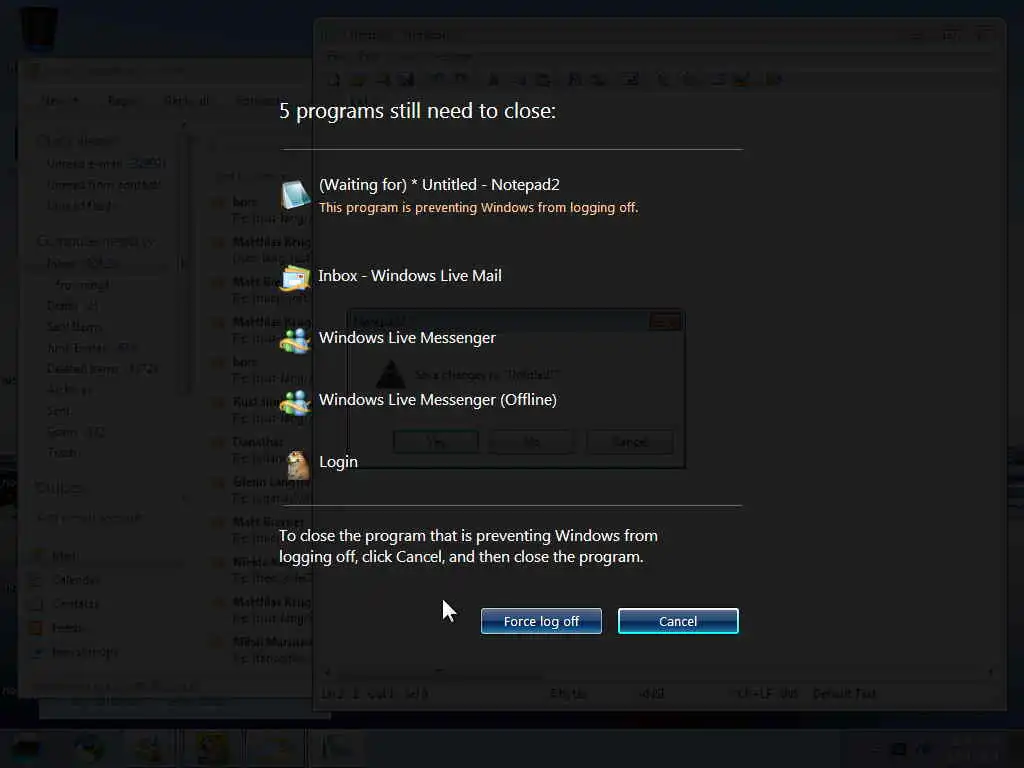Click the Force log off button
This screenshot has width=1024, height=768.
point(541,621)
